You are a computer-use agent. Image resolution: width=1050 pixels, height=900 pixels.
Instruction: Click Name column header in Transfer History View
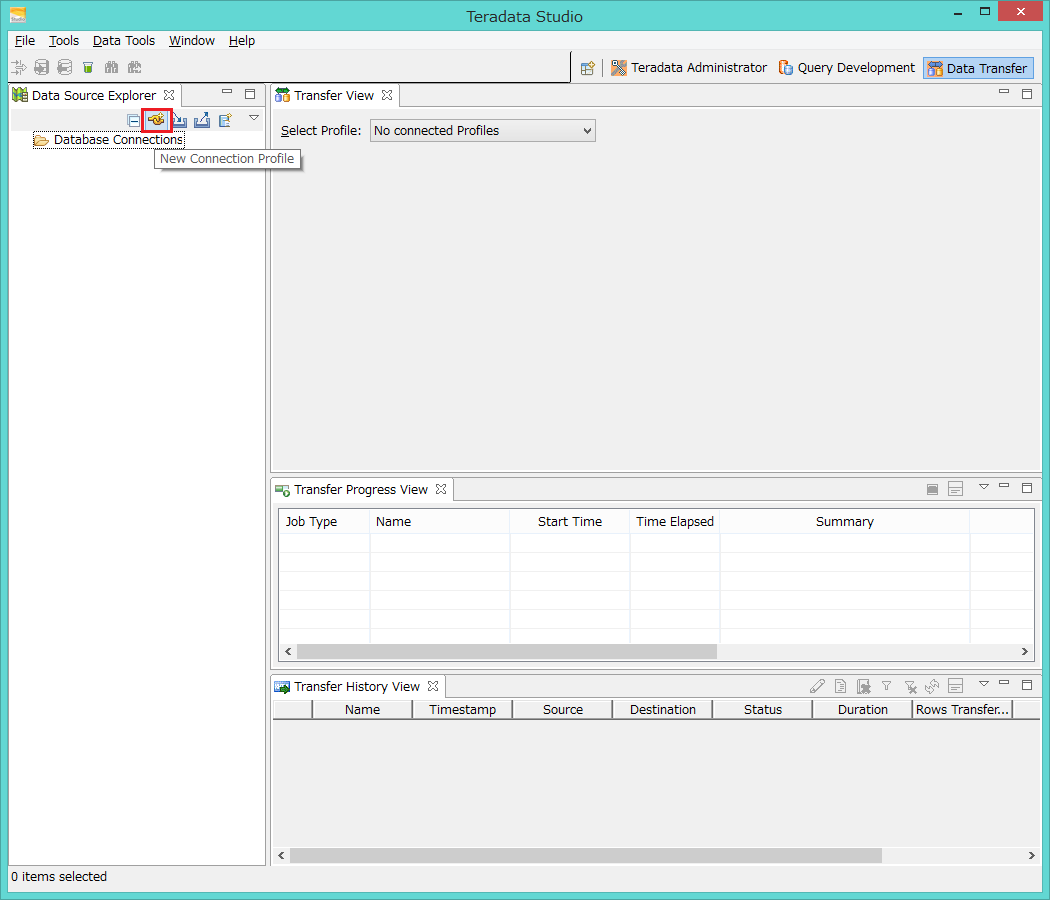click(x=362, y=710)
